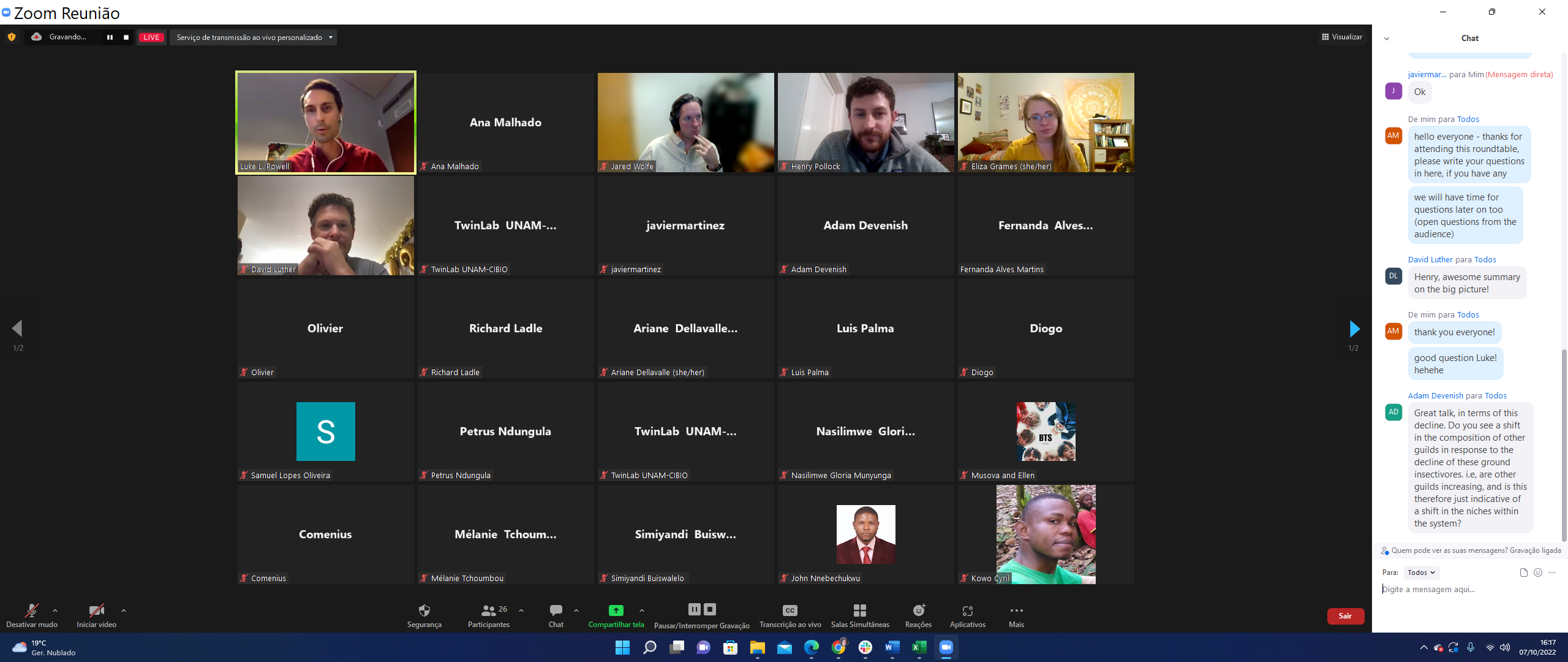Click the chat panel scrollbar
Image resolution: width=1568 pixels, height=662 pixels.
1564,446
